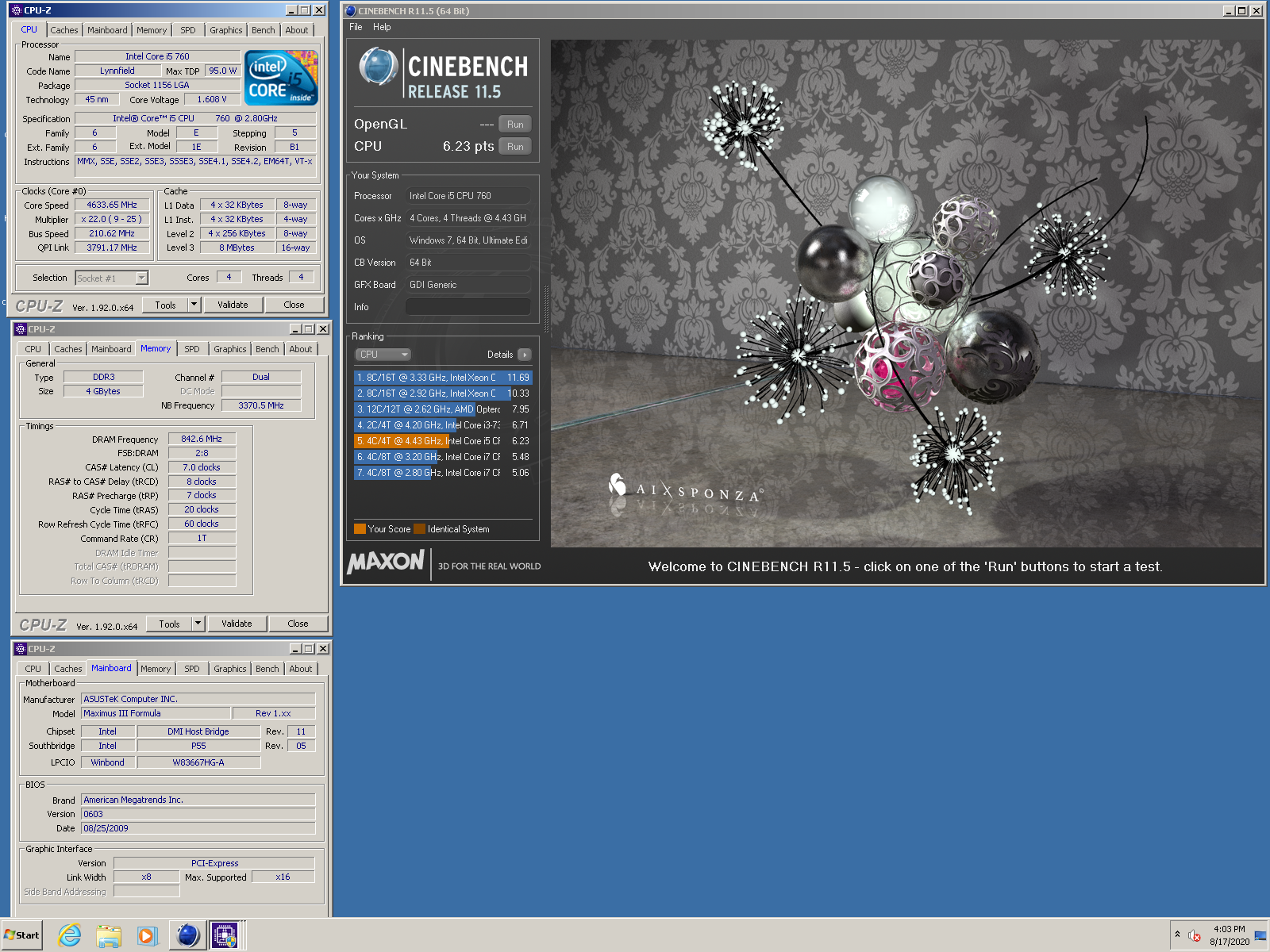Image resolution: width=1270 pixels, height=952 pixels.
Task: Show hidden system tray icons
Action: coord(1178,935)
